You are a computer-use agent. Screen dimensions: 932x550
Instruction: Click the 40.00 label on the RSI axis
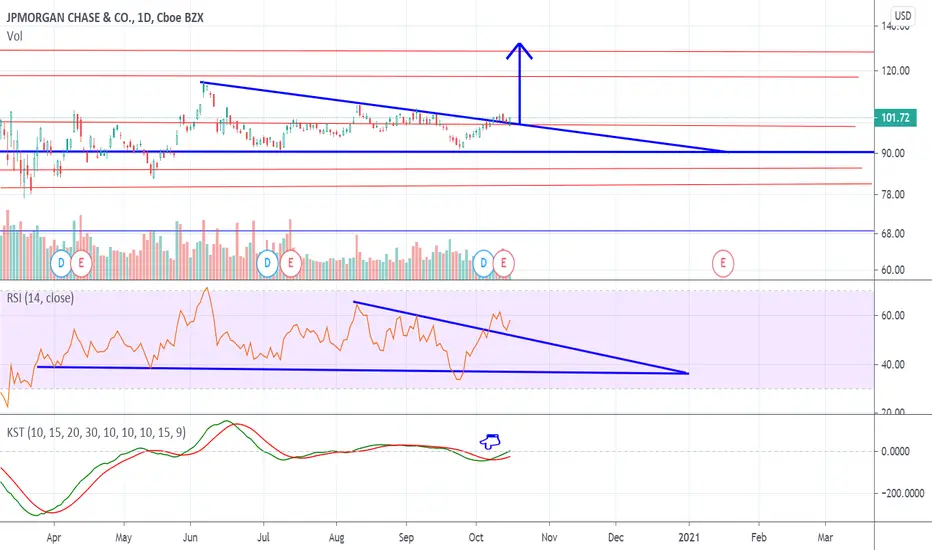(893, 364)
